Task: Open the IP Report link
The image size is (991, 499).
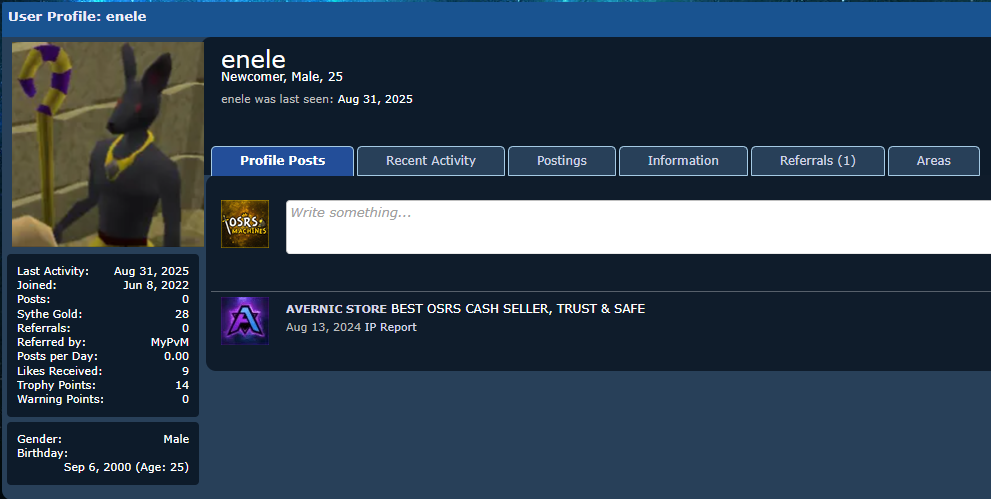Action: pyautogui.click(x=391, y=327)
